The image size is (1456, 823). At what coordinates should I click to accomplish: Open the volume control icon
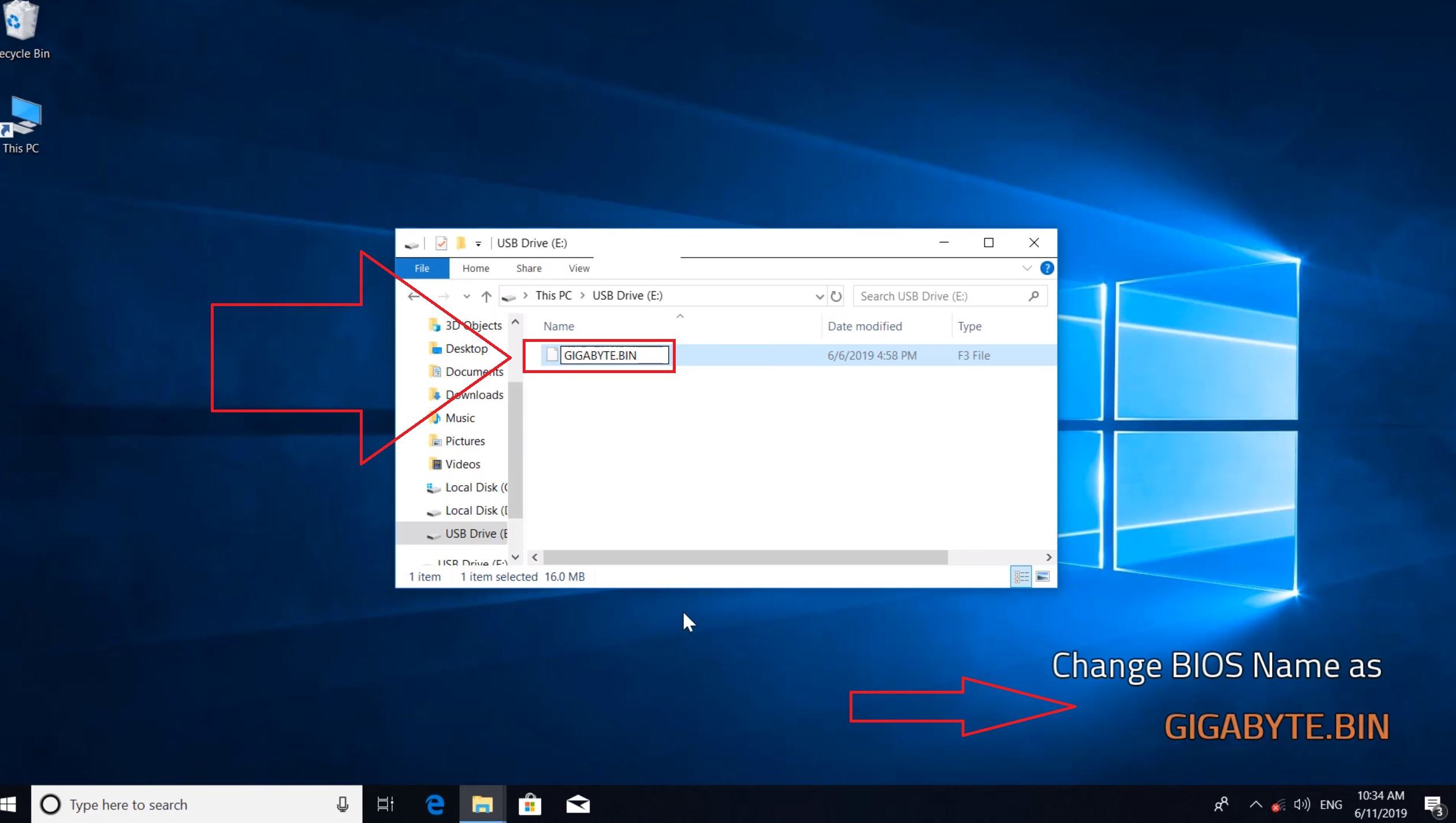pyautogui.click(x=1302, y=804)
